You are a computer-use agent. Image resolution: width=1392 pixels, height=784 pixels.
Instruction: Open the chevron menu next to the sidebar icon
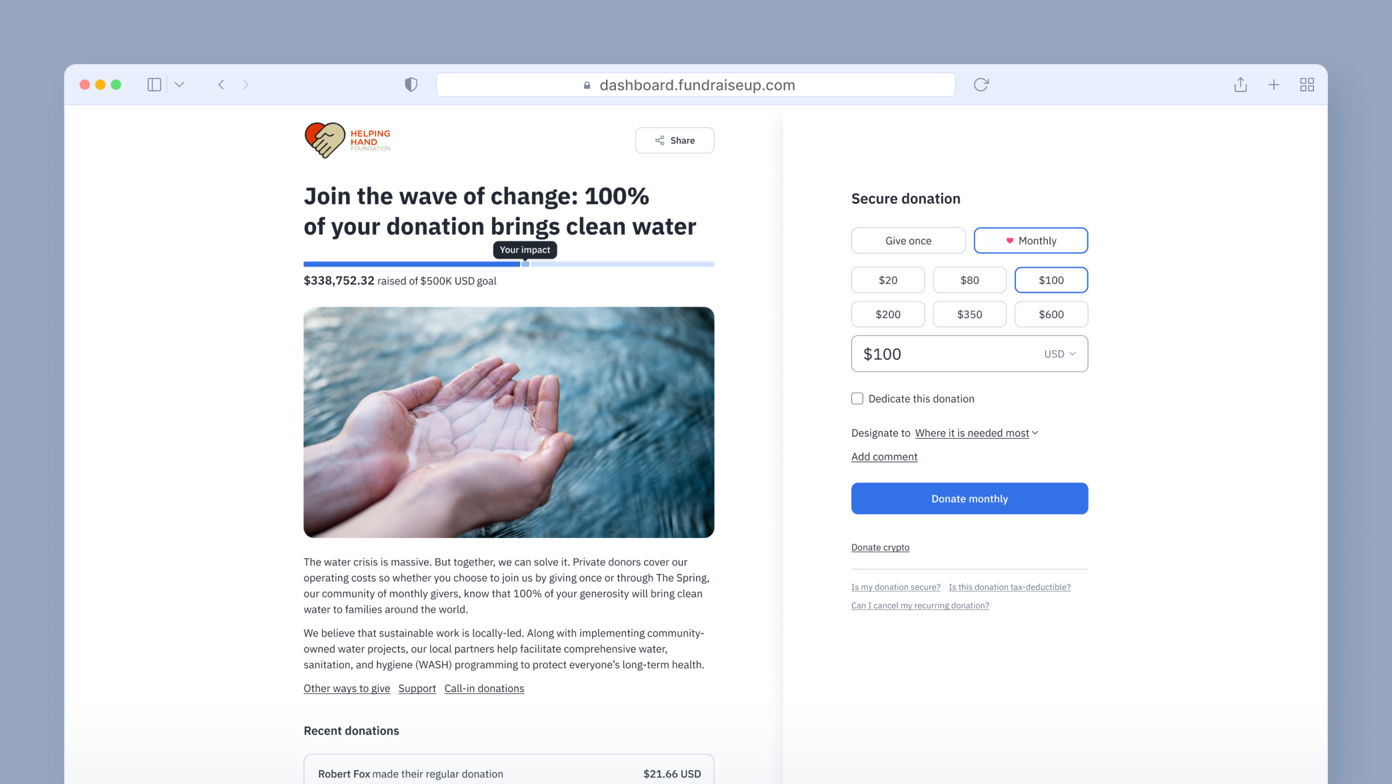[x=179, y=84]
